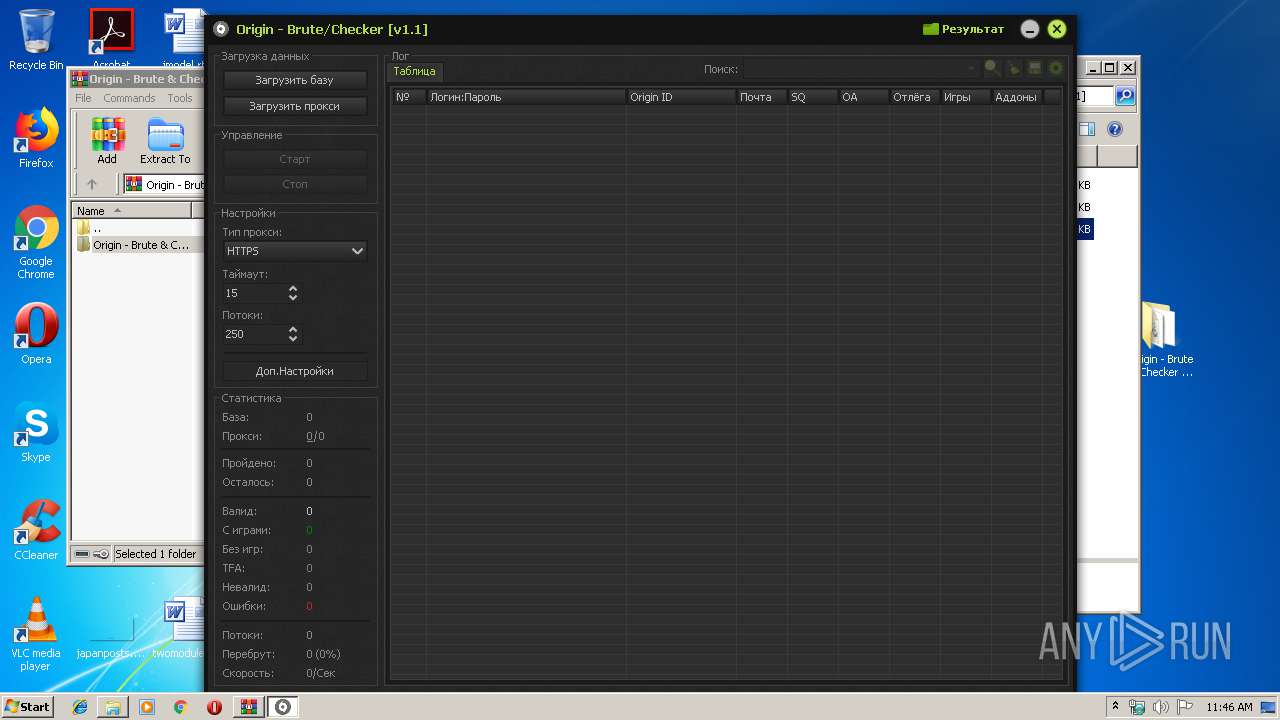Open the Recycle Bin desktop icon

click(x=36, y=40)
